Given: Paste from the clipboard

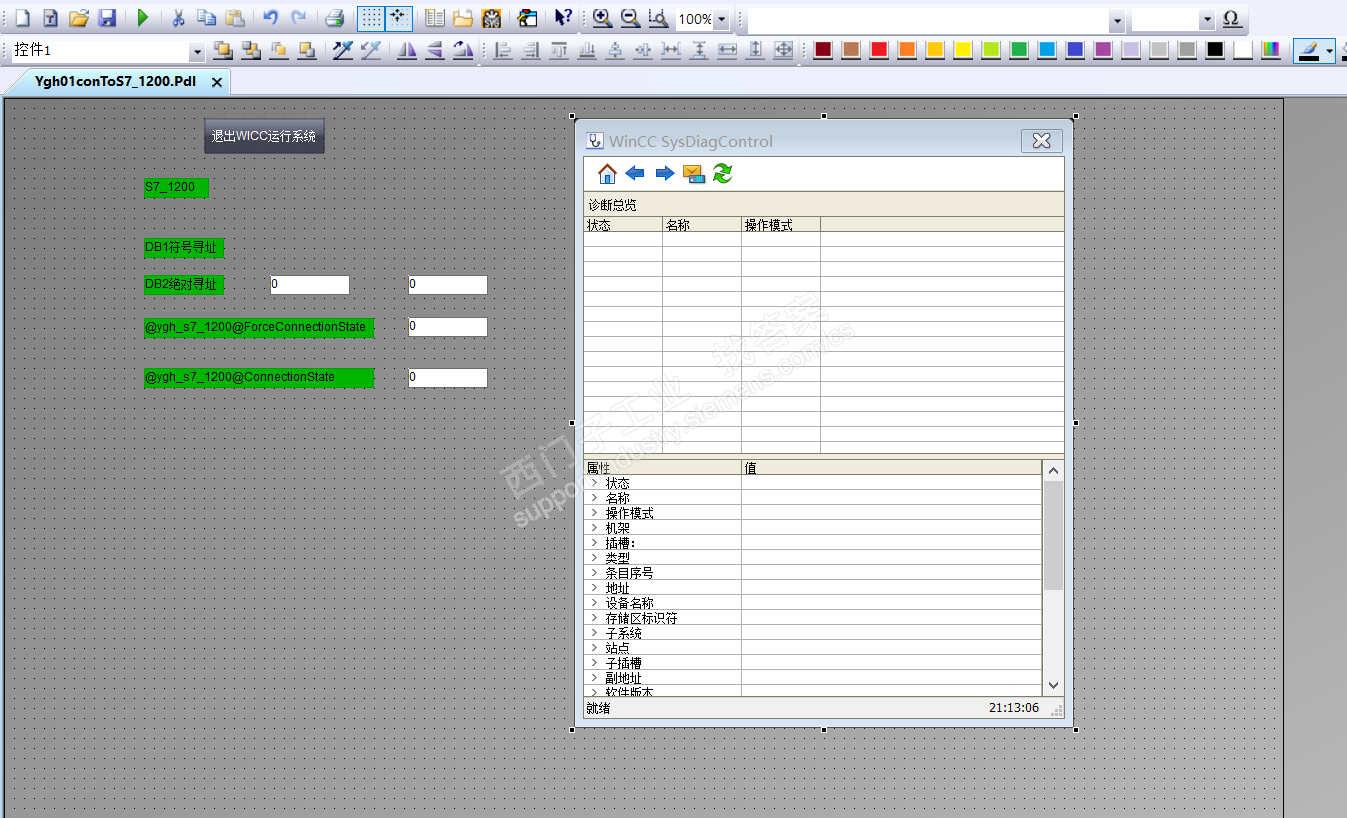Looking at the screenshot, I should pos(234,18).
